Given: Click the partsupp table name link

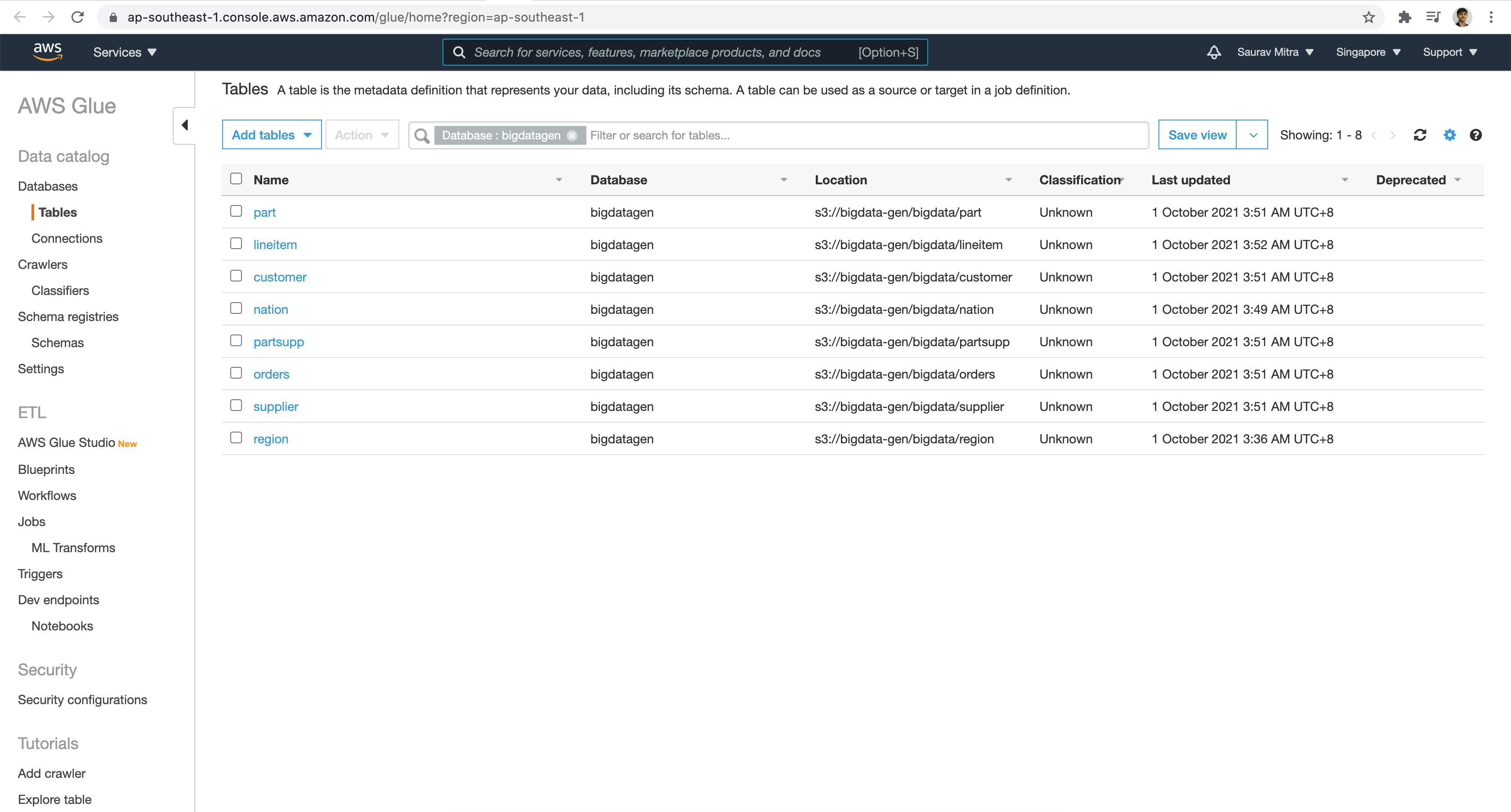Looking at the screenshot, I should [x=278, y=341].
